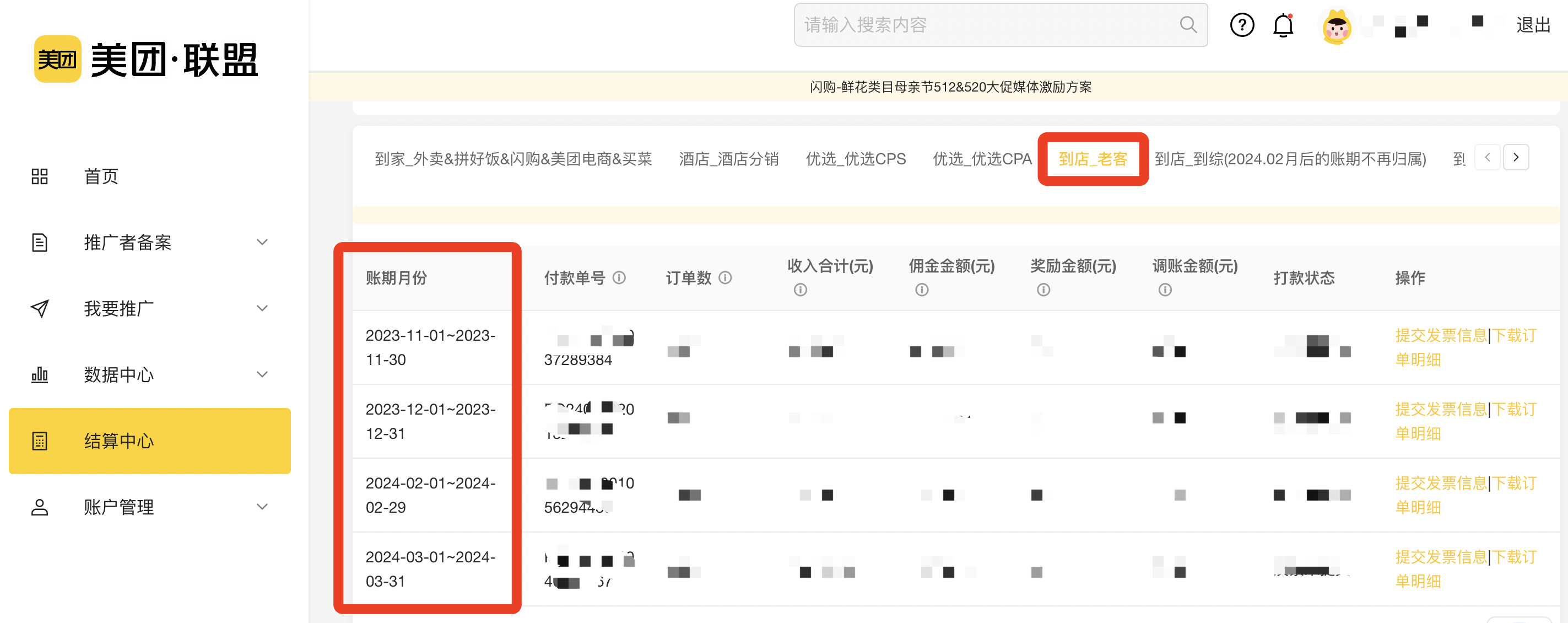1568x623 pixels.
Task: Click the user avatar icon
Action: tap(1336, 26)
